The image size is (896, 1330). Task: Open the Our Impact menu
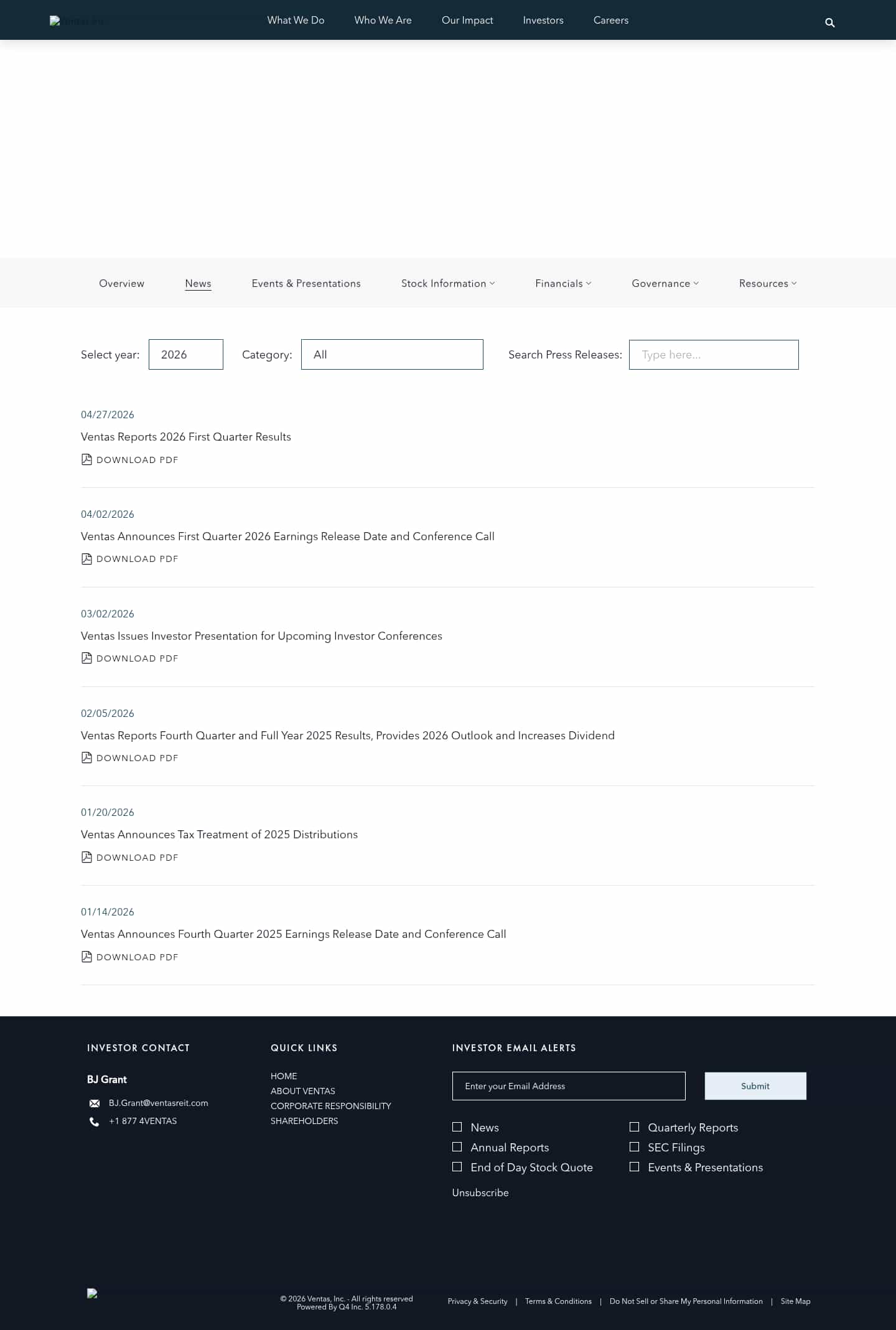click(467, 20)
